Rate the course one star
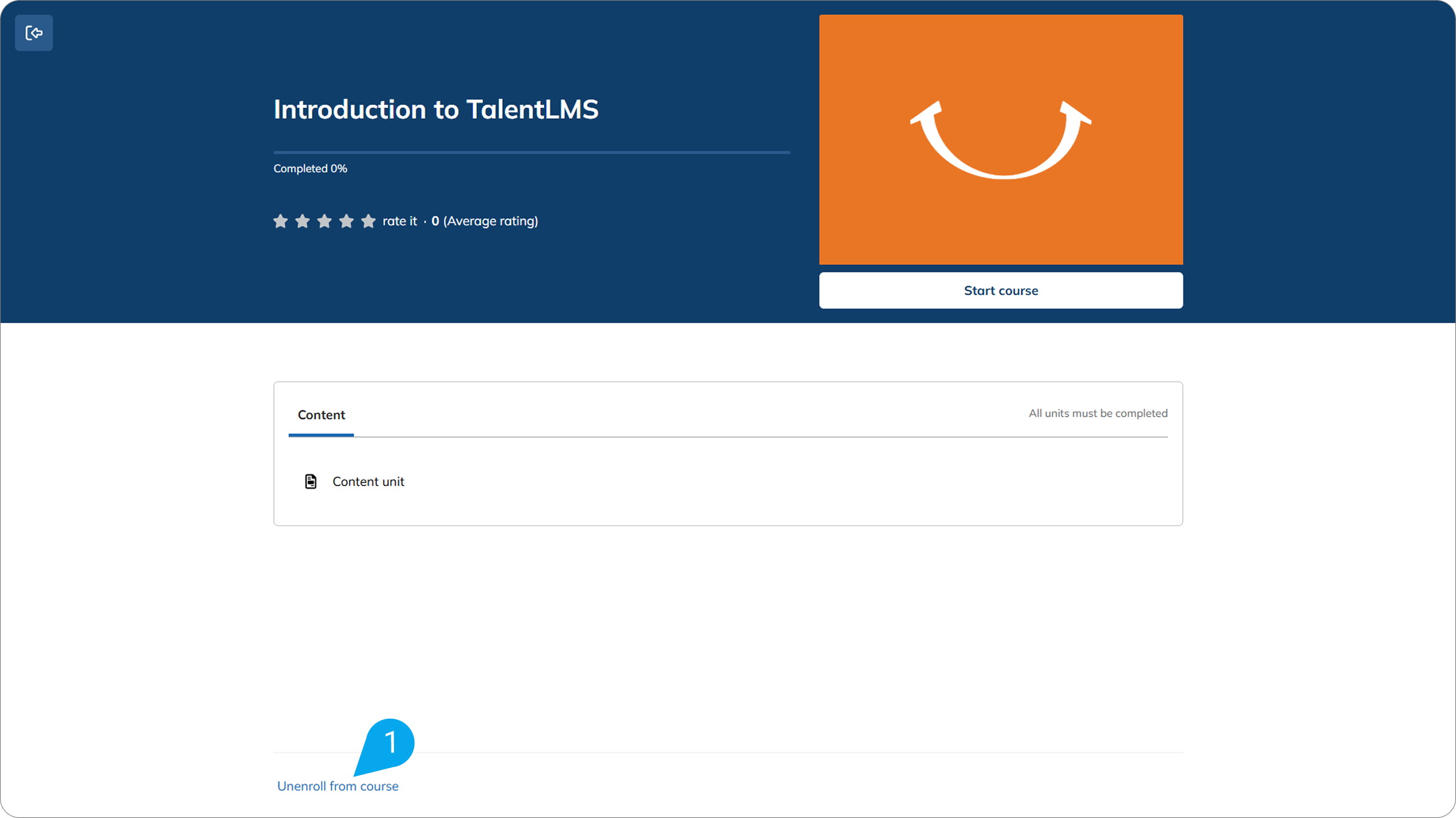This screenshot has width=1456, height=818. pos(281,221)
